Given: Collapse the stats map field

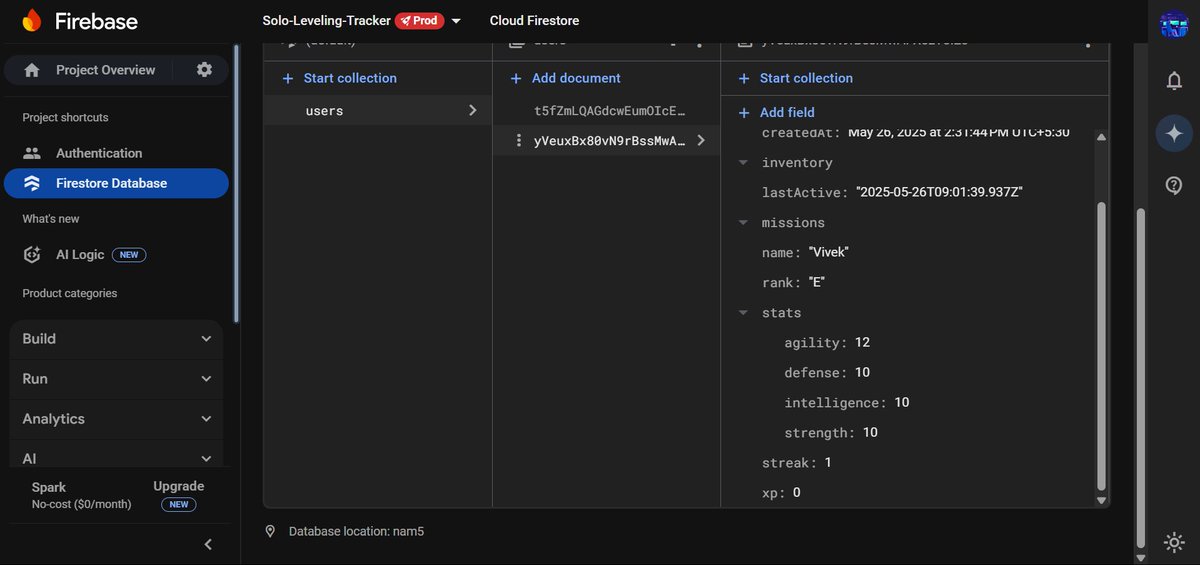Looking at the screenshot, I should click(743, 312).
